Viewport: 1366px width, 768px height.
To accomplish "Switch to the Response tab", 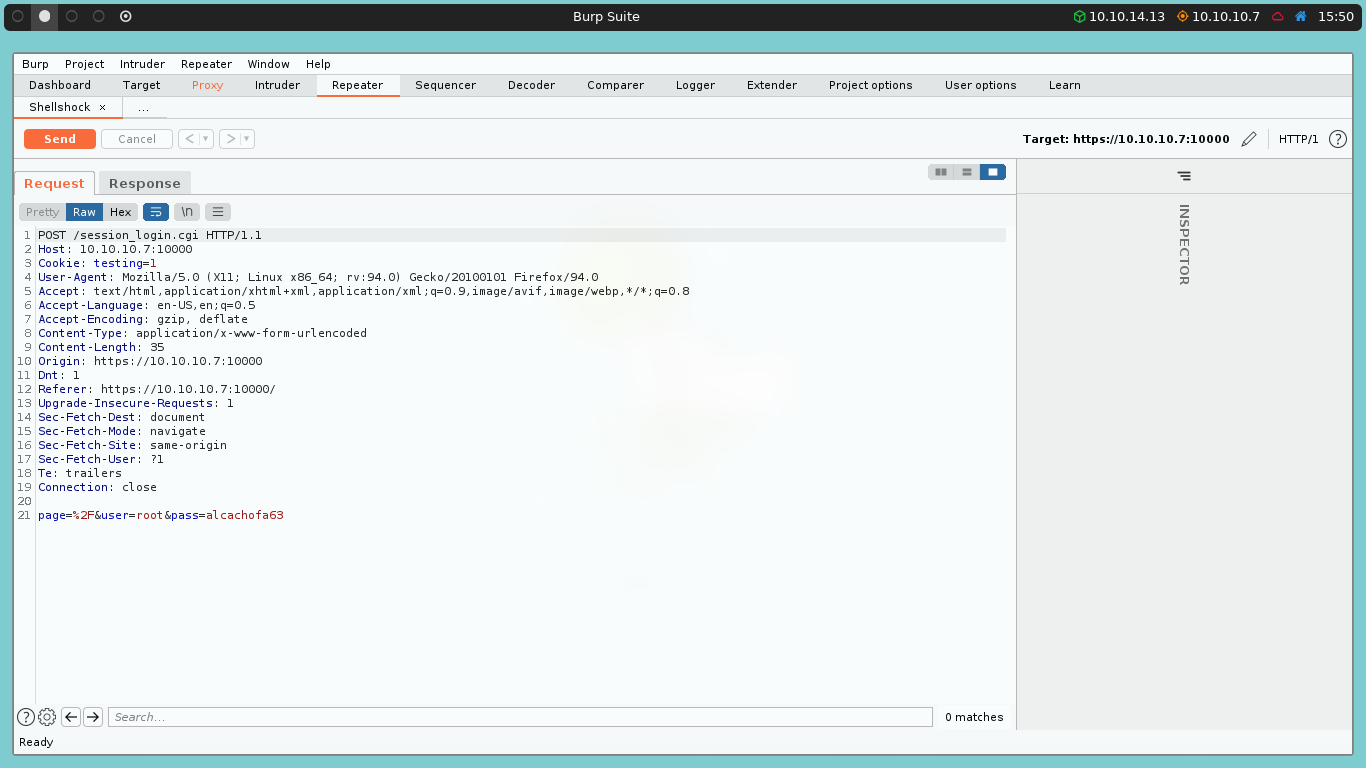I will point(145,183).
